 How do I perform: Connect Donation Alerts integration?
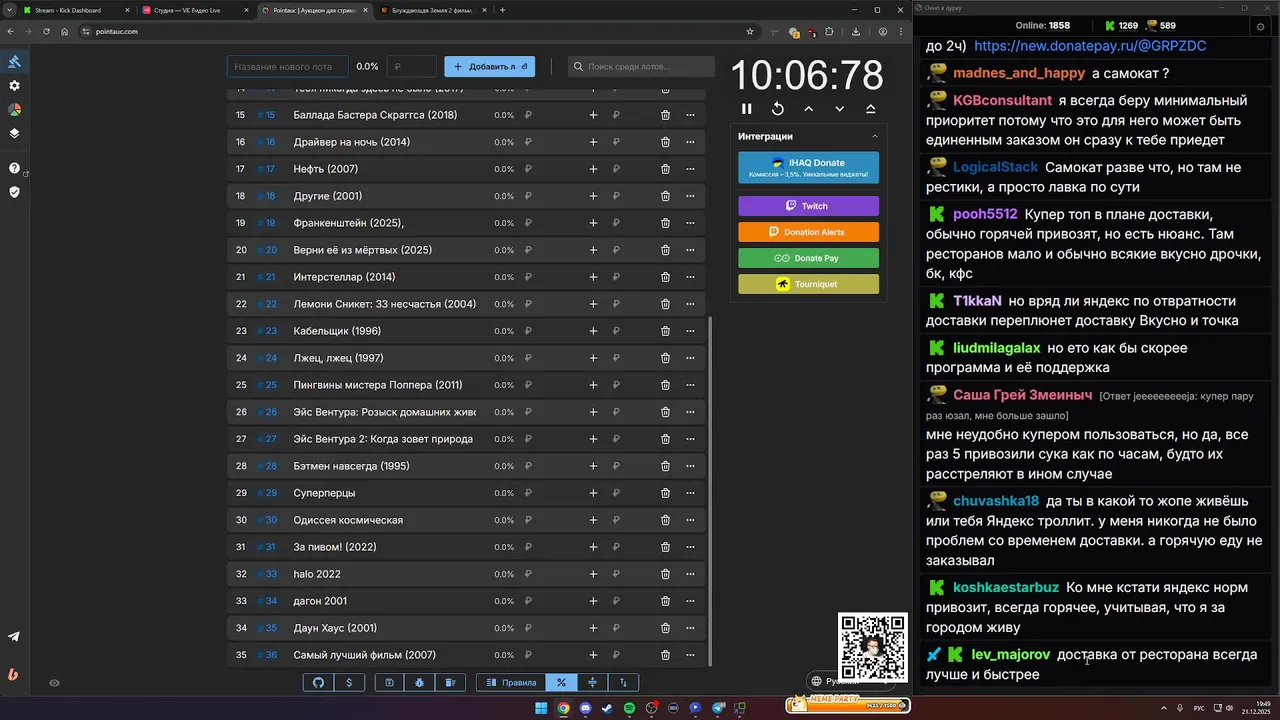coord(808,232)
